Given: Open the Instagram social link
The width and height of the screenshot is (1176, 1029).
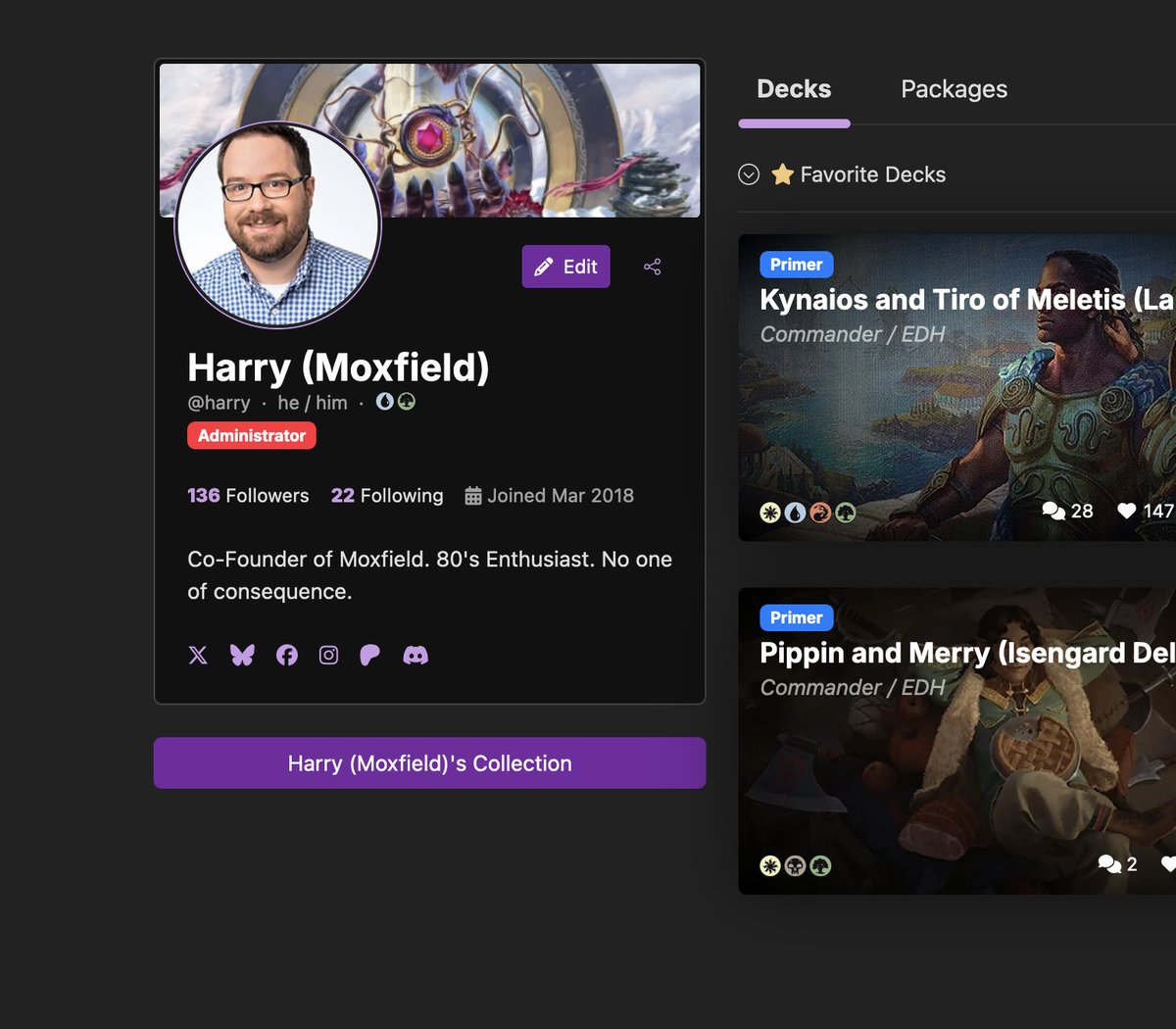Looking at the screenshot, I should tap(329, 655).
